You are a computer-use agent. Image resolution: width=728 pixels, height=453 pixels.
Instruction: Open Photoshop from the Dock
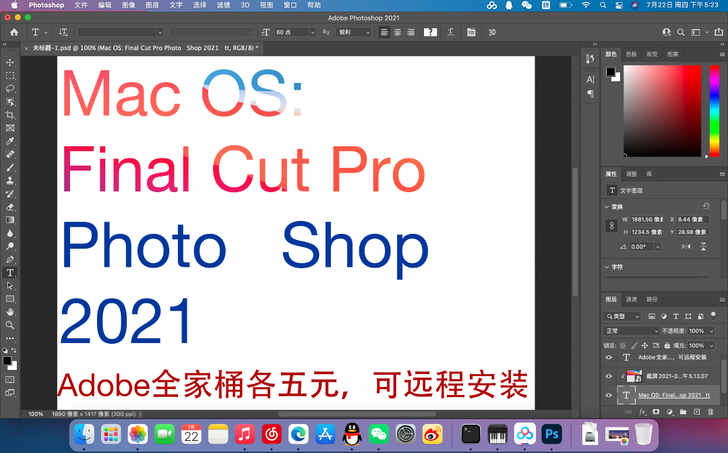(551, 434)
